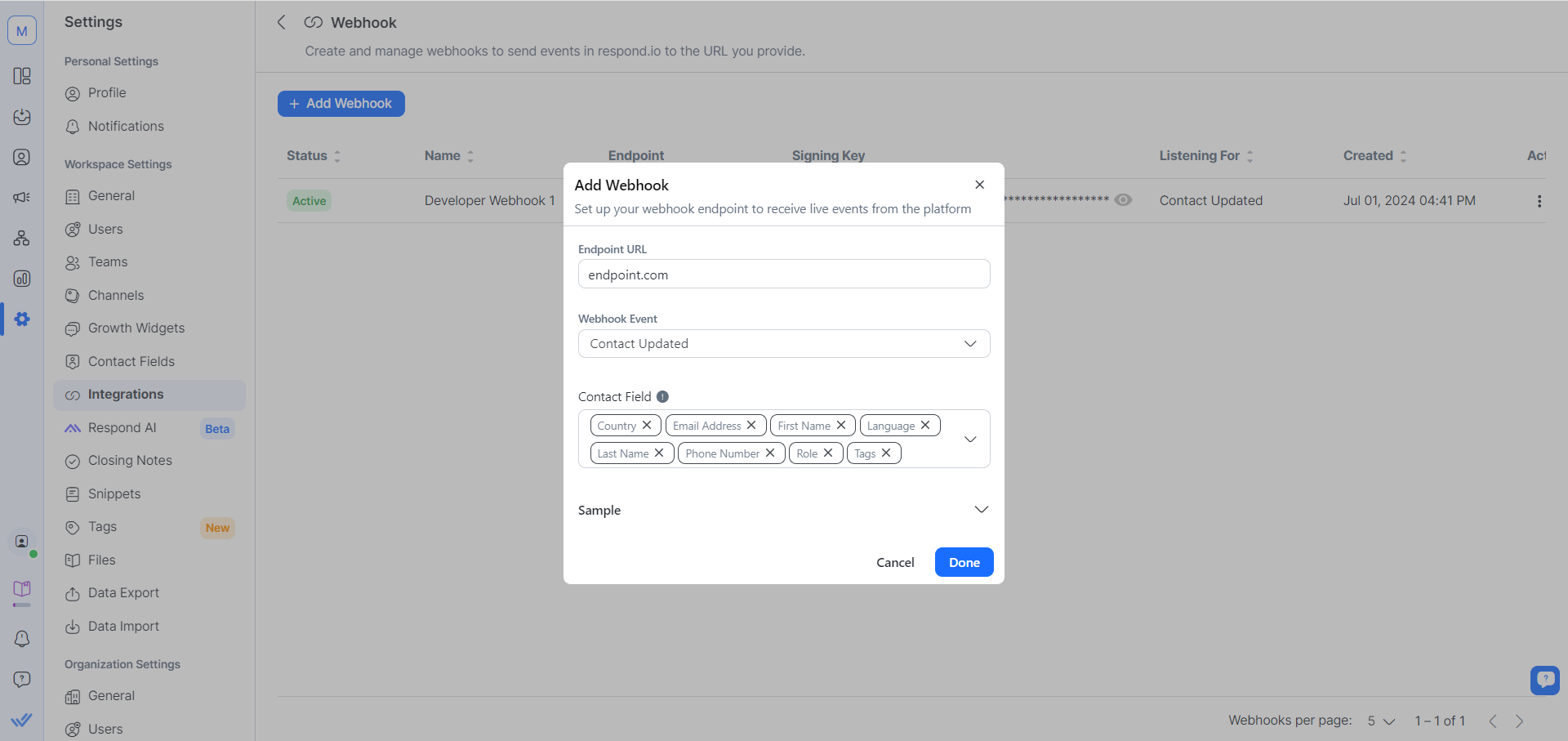This screenshot has height=741, width=1568.
Task: Open the help chat bubble widget
Action: coord(1544,679)
